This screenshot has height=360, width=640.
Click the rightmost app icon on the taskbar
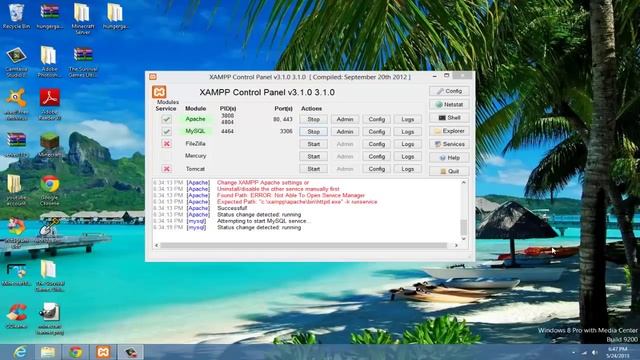131,352
